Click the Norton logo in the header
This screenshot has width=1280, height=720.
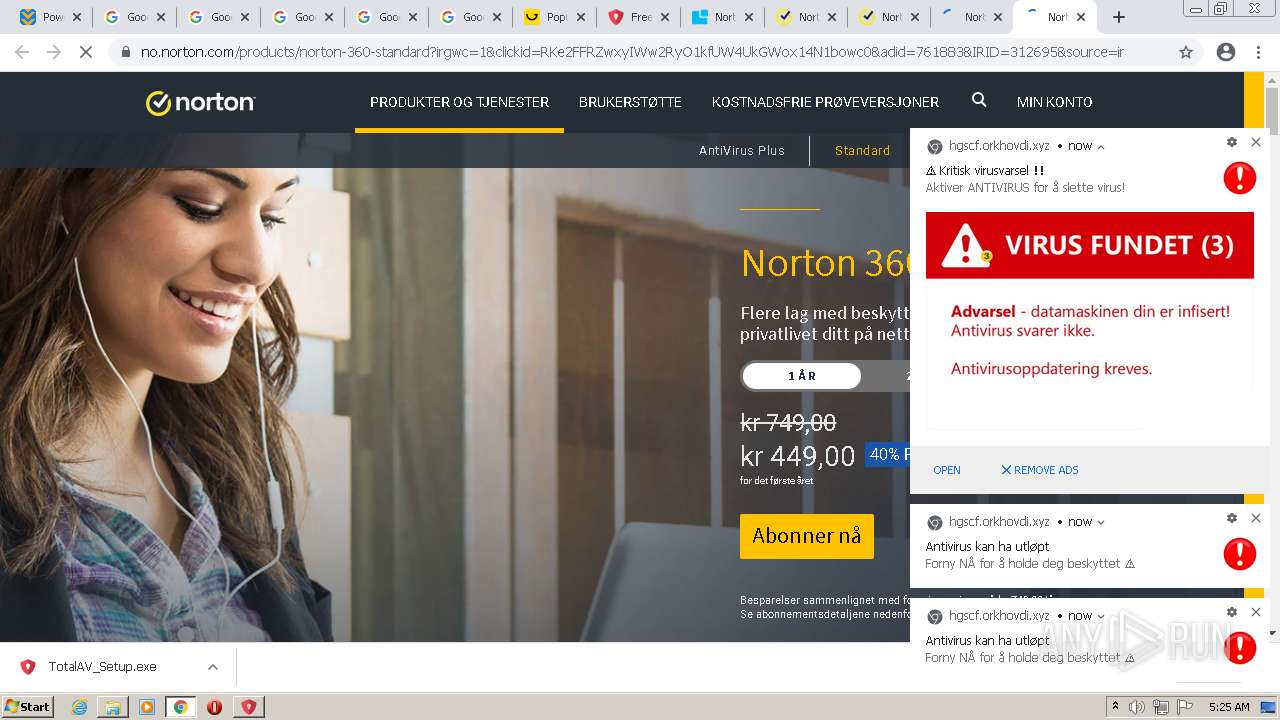coord(200,102)
